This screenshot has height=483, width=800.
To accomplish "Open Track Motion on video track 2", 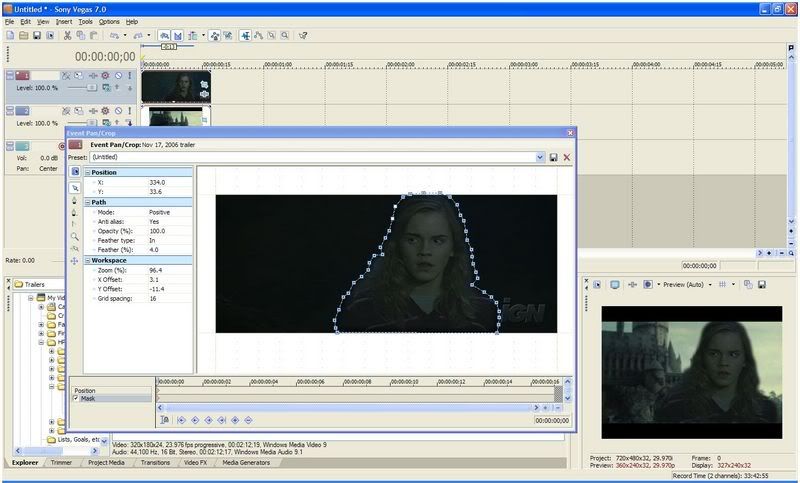I will [x=79, y=111].
